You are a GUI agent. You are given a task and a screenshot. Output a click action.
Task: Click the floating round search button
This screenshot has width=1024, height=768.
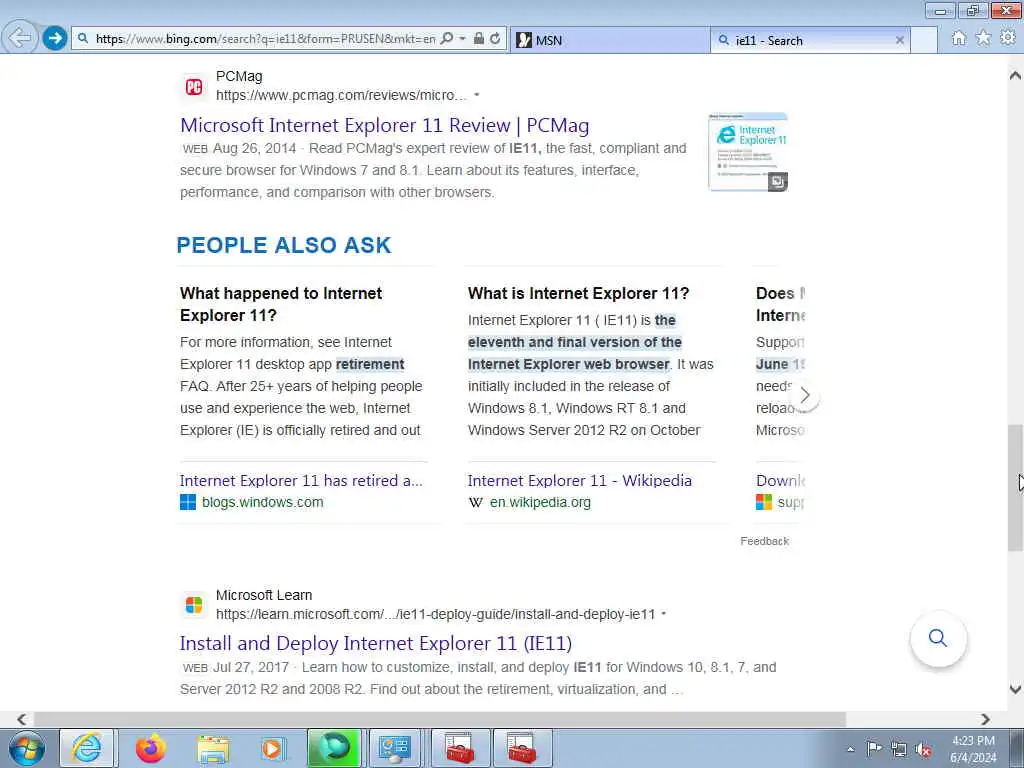938,638
